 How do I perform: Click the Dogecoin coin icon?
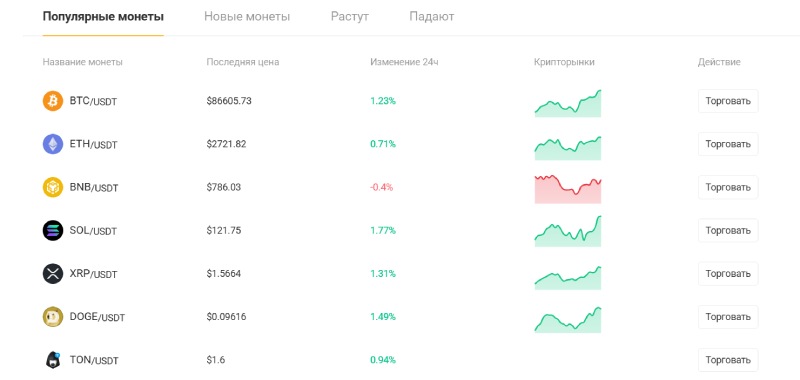click(x=53, y=317)
